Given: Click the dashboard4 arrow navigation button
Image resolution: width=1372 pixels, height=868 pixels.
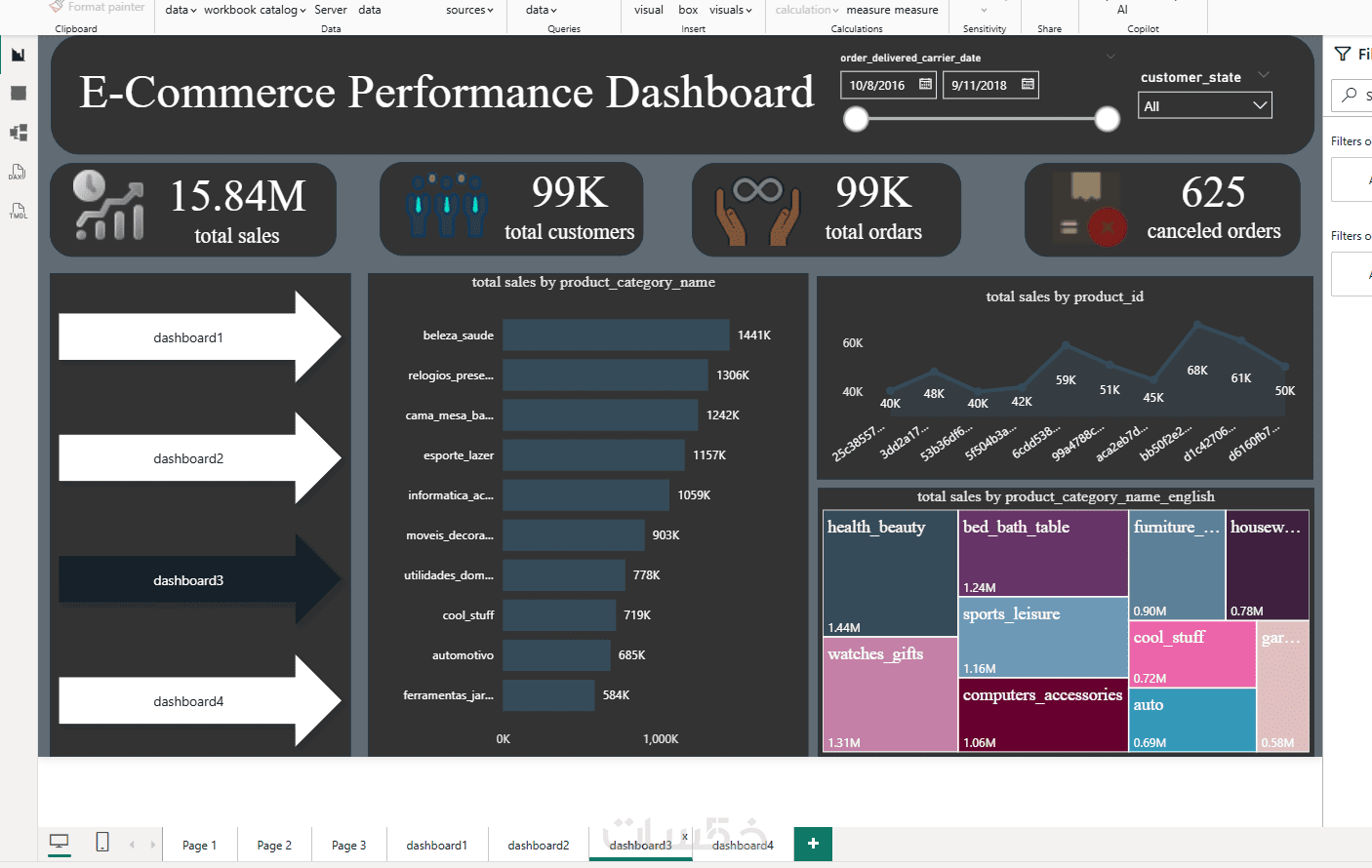Looking at the screenshot, I should tap(200, 700).
